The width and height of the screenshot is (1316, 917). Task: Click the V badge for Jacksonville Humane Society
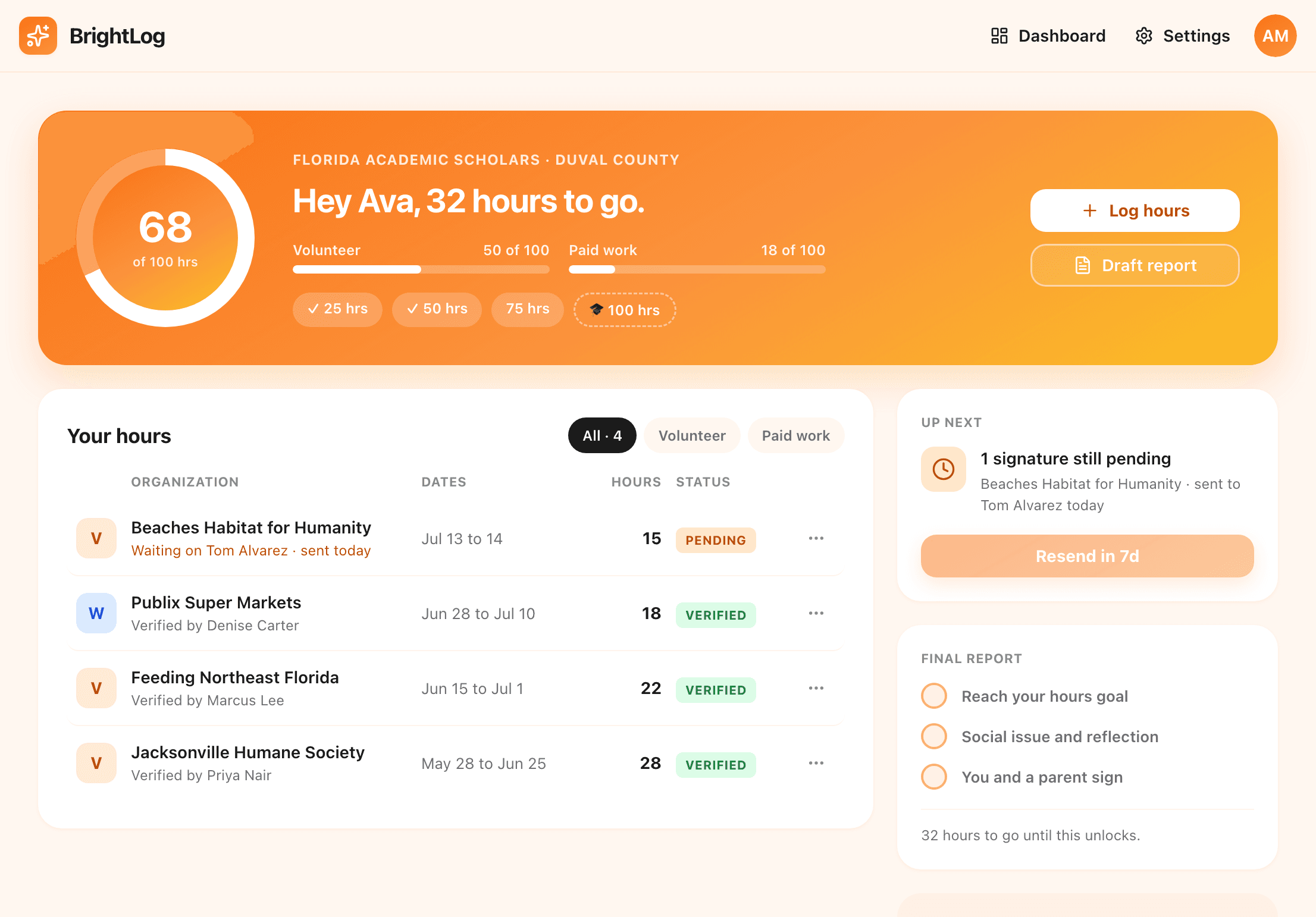[x=96, y=763]
